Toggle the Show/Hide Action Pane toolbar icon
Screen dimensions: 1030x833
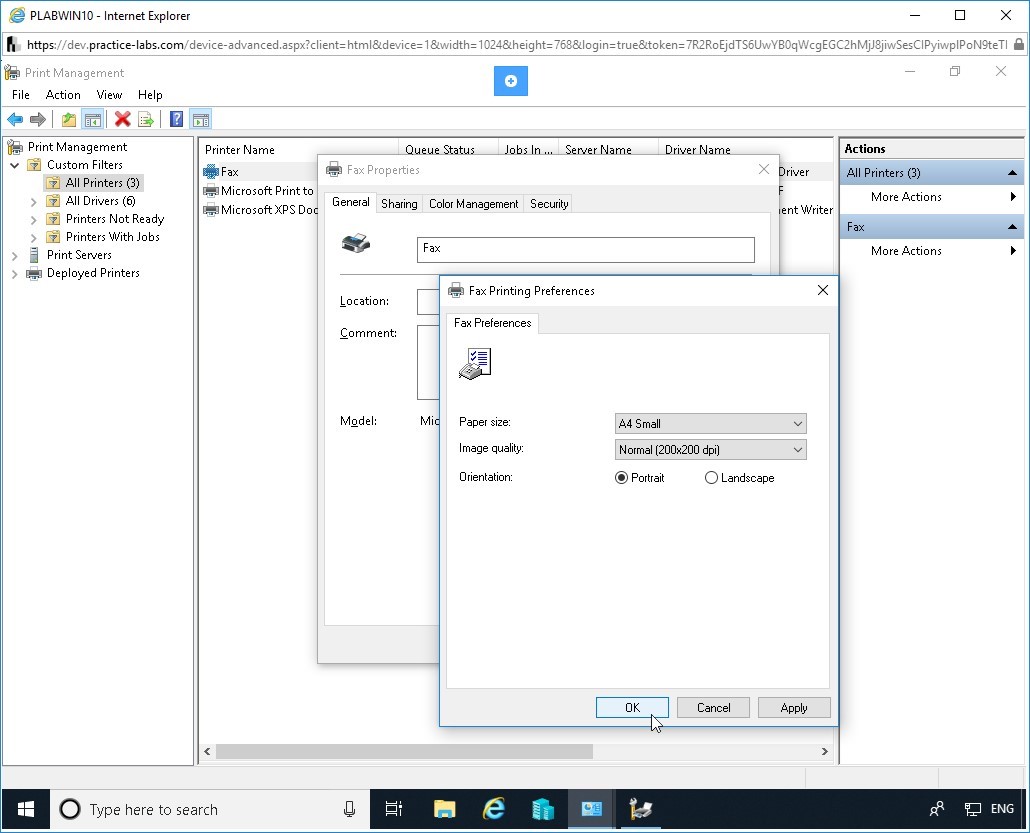pyautogui.click(x=200, y=120)
